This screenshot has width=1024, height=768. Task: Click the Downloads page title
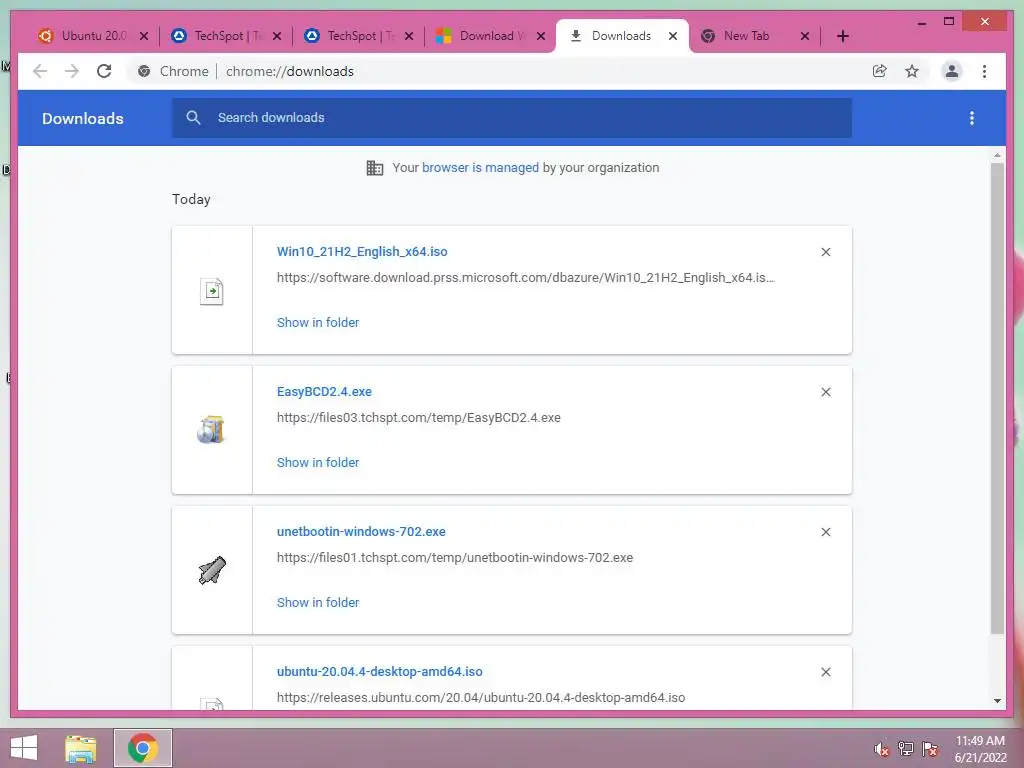pos(83,118)
